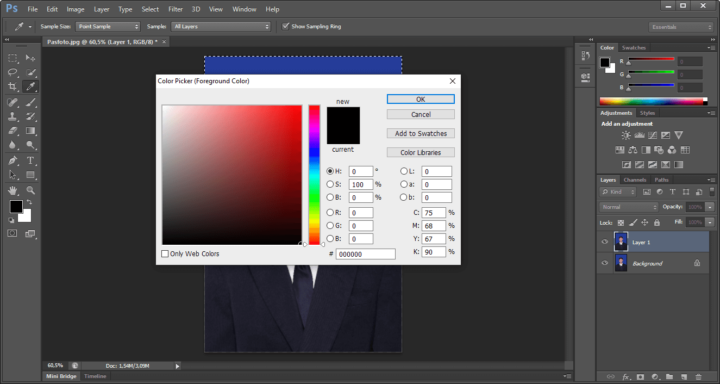Select the Eraser tool

pyautogui.click(x=13, y=130)
